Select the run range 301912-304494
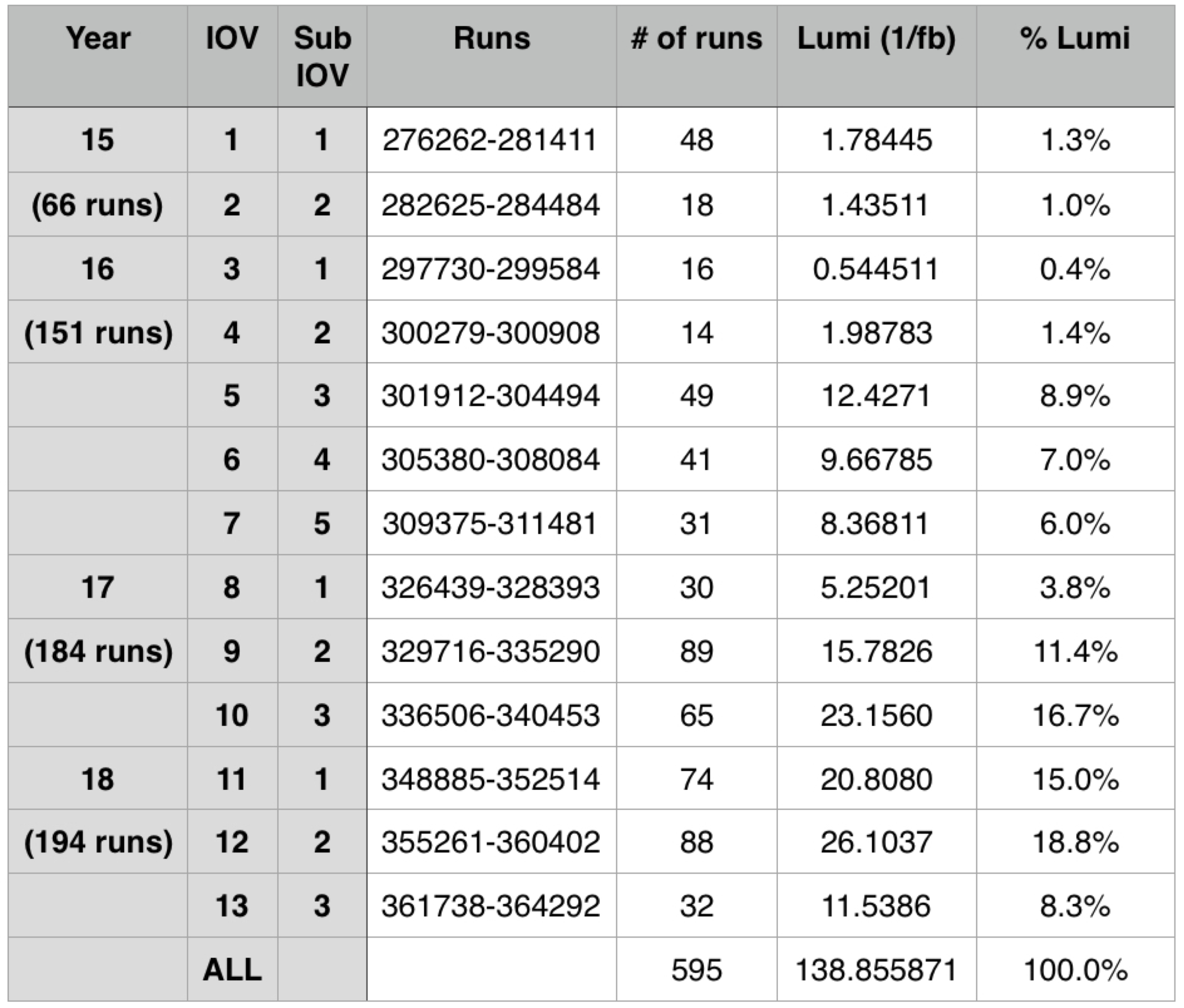Image resolution: width=1184 pixels, height=1008 pixels. pos(490,396)
